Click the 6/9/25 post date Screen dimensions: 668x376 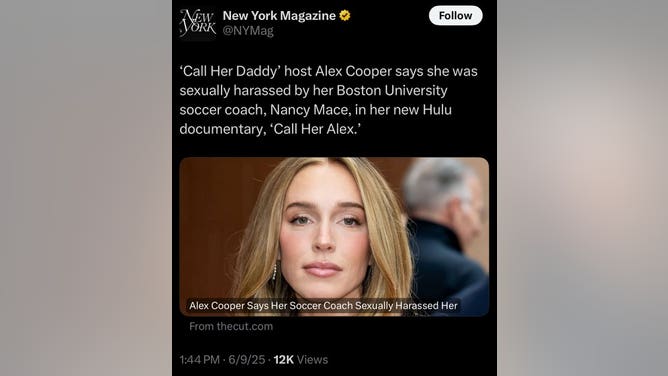point(247,360)
